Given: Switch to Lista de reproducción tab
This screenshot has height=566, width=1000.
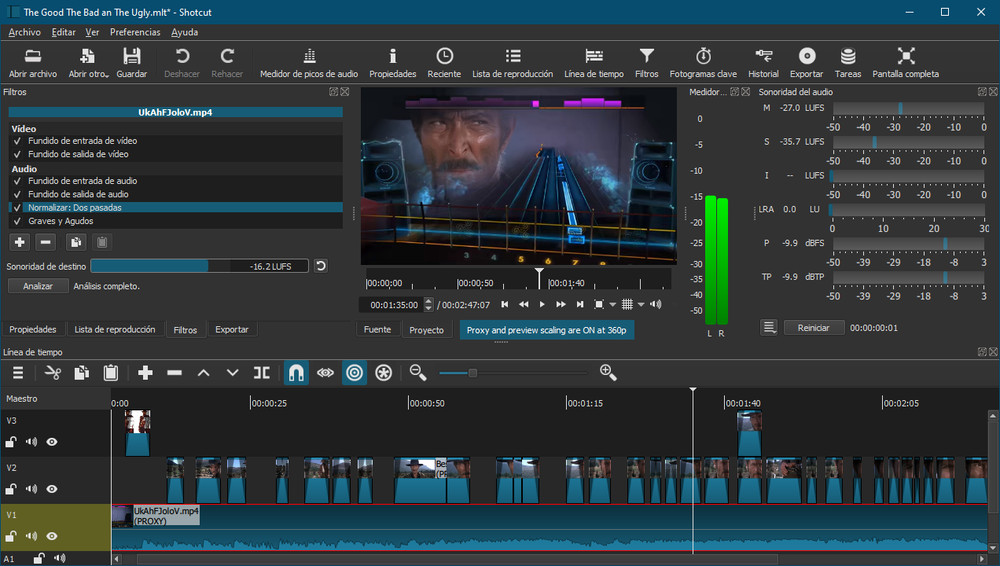Looking at the screenshot, I should pos(115,329).
